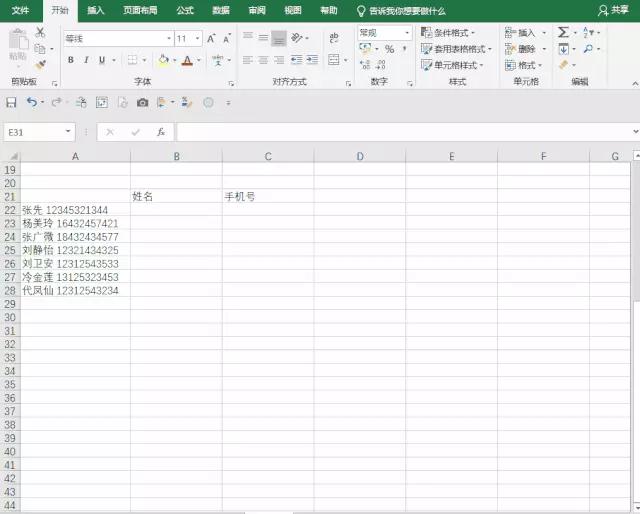The height and width of the screenshot is (514, 640).
Task: Click the Copy icon in clipboard group
Action: [40, 49]
